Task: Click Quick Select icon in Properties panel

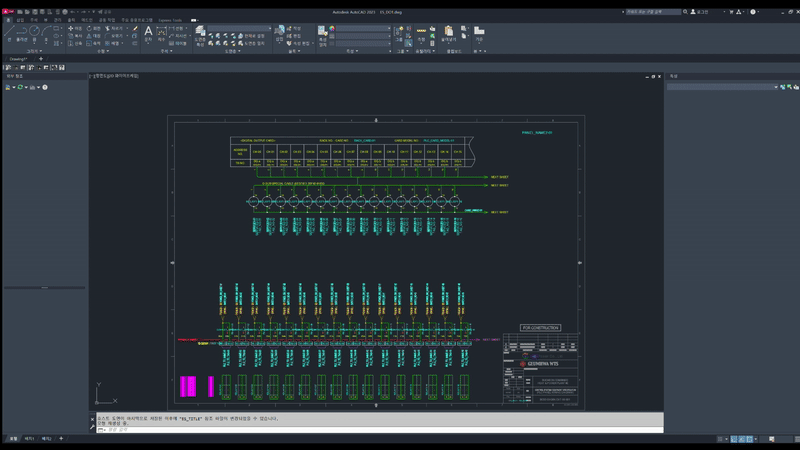Action: [x=796, y=87]
